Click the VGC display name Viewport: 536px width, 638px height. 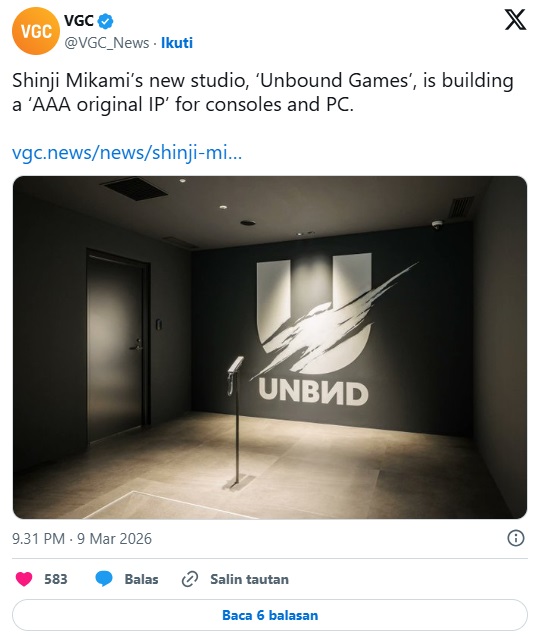click(79, 20)
